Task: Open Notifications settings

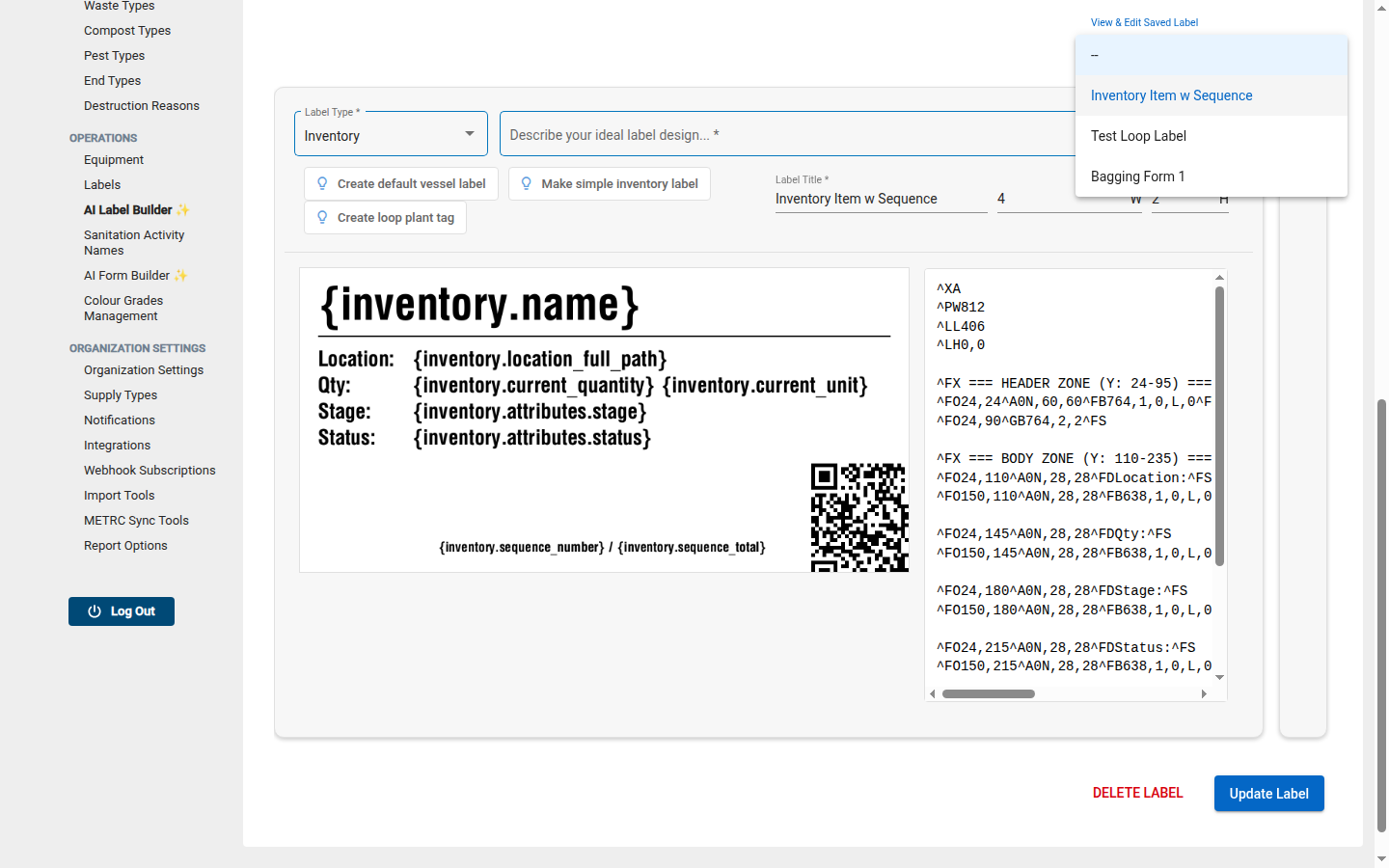Action: (x=120, y=420)
